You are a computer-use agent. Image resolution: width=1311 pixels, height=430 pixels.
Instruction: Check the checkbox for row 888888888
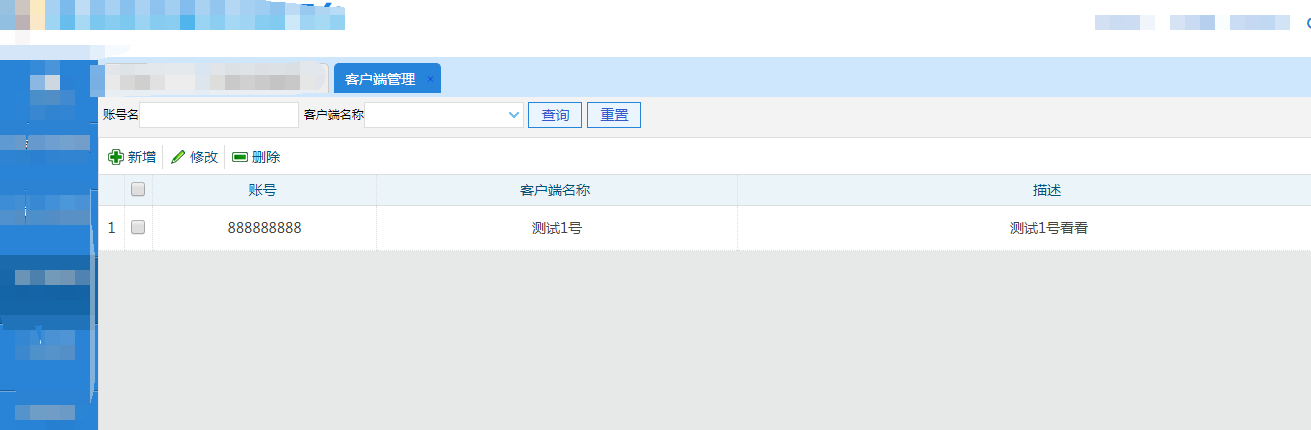click(x=138, y=227)
